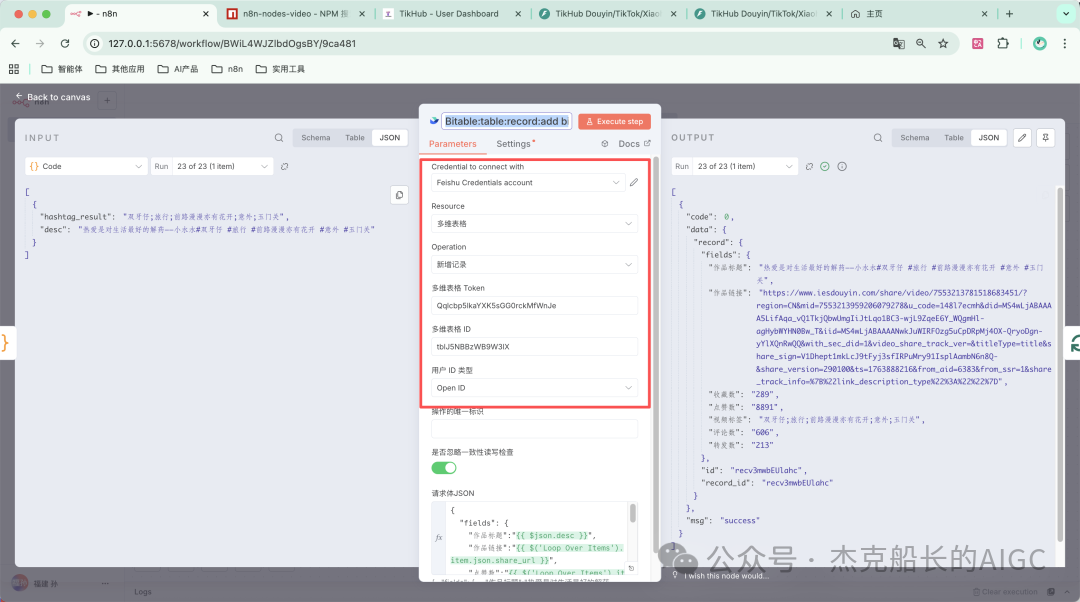Open tab search chevron dropdown
Viewport: 1080px width, 602px height.
(x=1066, y=14)
